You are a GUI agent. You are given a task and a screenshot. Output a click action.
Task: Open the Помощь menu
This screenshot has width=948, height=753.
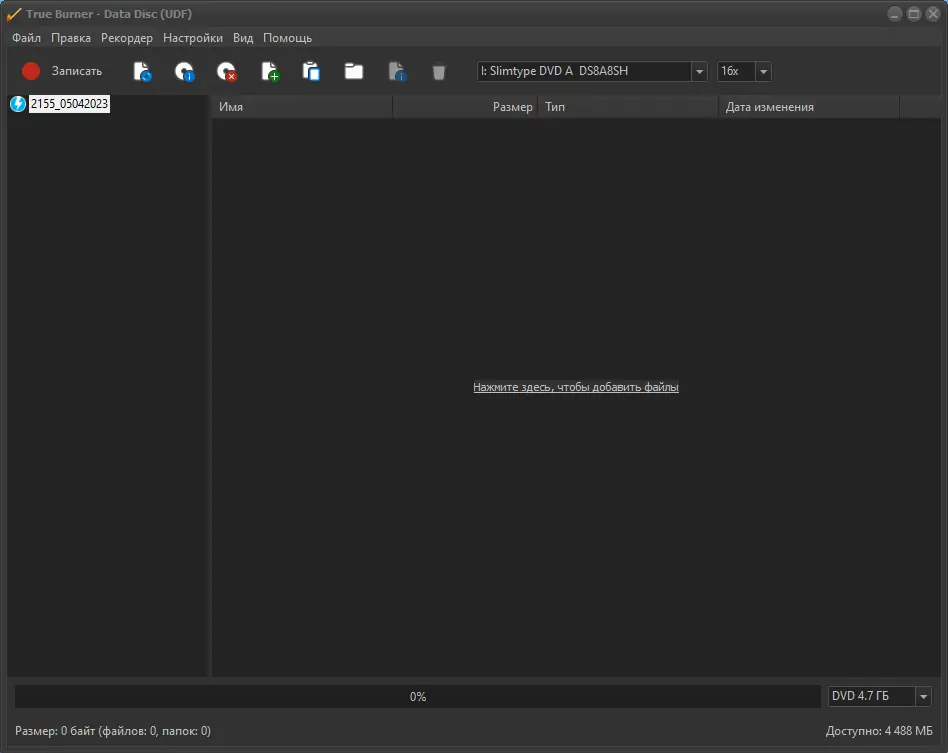coord(287,38)
